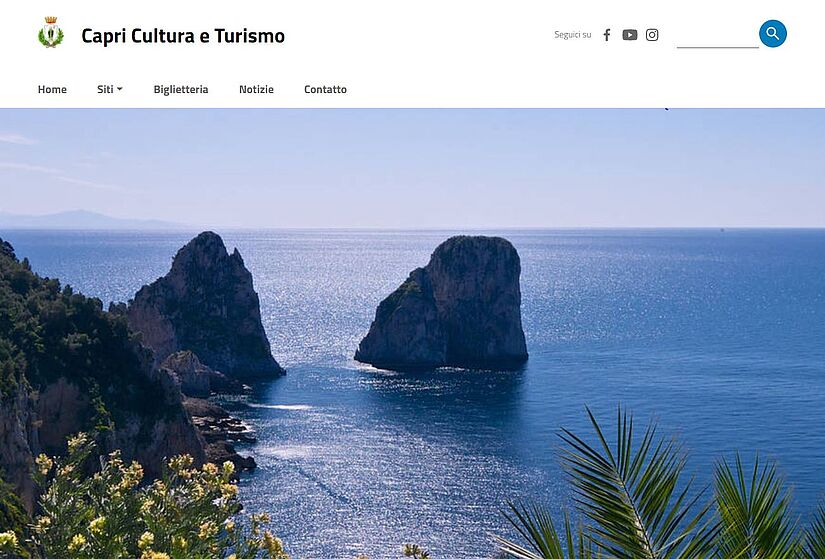825x559 pixels.
Task: Open the YouTube channel icon
Action: (x=630, y=35)
